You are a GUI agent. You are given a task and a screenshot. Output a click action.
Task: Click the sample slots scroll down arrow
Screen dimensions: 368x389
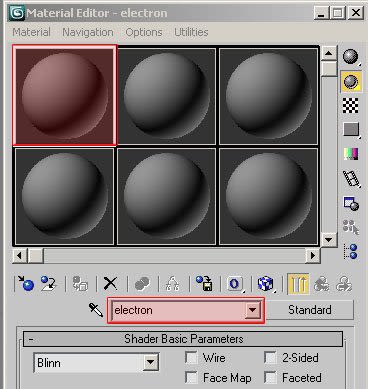point(329,239)
